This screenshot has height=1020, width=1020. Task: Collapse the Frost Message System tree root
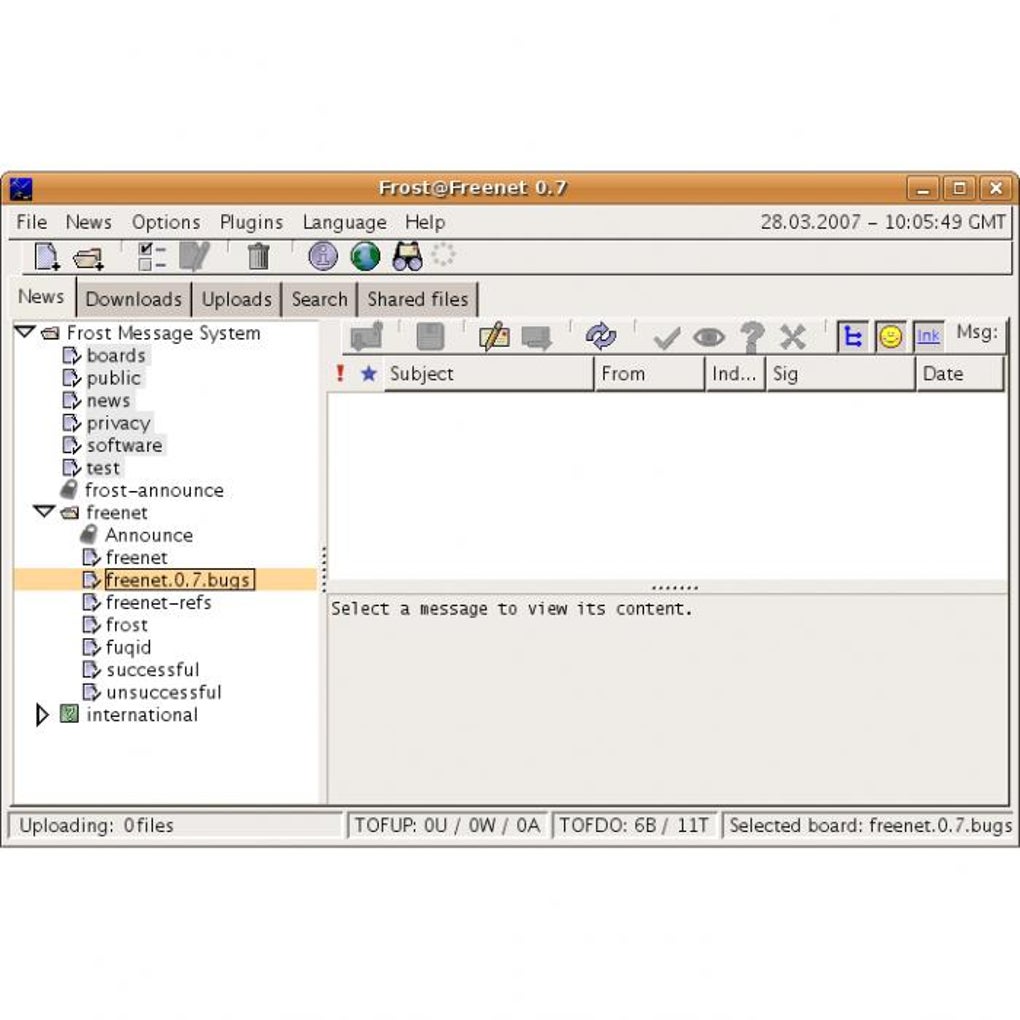pos(25,332)
